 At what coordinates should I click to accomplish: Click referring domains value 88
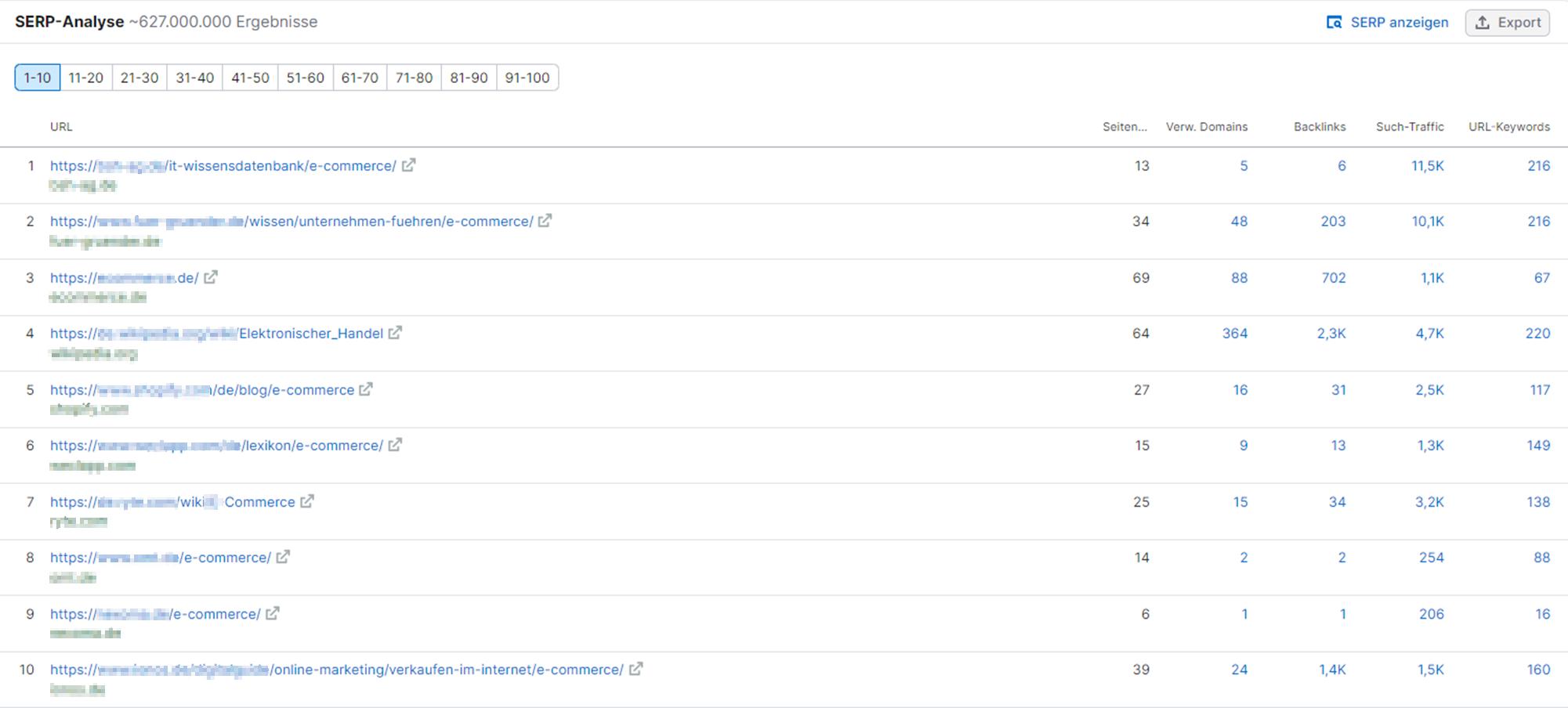[x=1239, y=277]
